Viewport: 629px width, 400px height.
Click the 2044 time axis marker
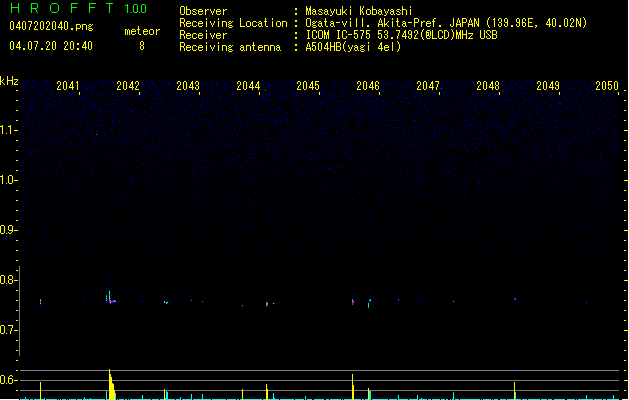[248, 86]
